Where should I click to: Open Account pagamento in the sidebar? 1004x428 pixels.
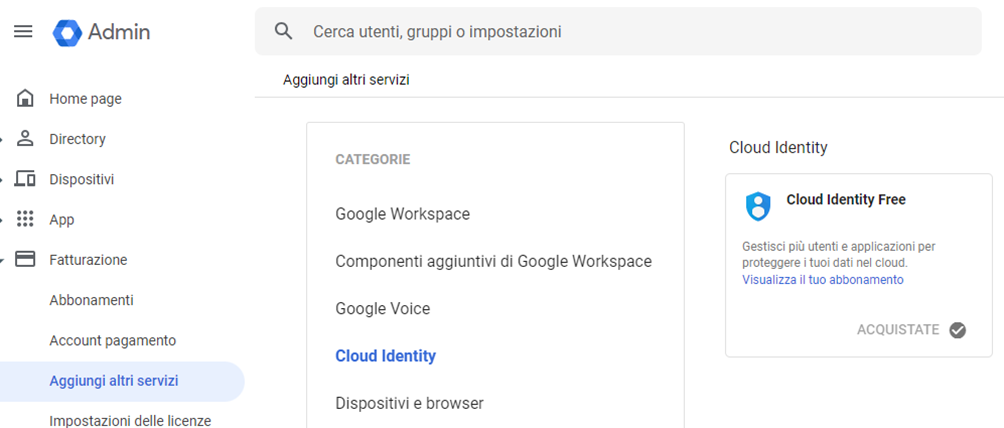(113, 340)
